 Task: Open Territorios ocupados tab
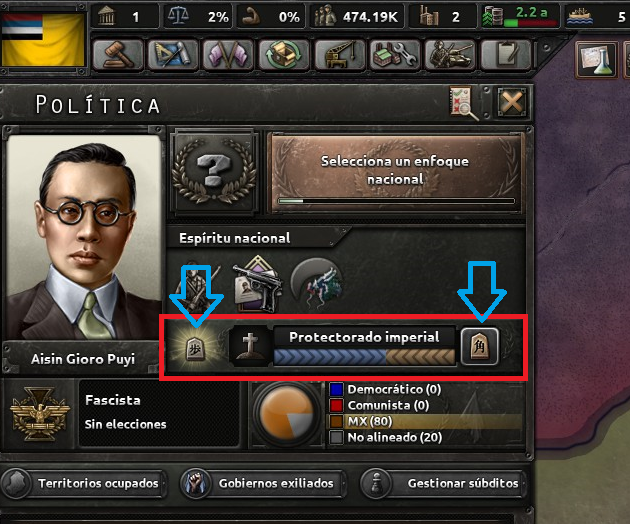[x=85, y=483]
